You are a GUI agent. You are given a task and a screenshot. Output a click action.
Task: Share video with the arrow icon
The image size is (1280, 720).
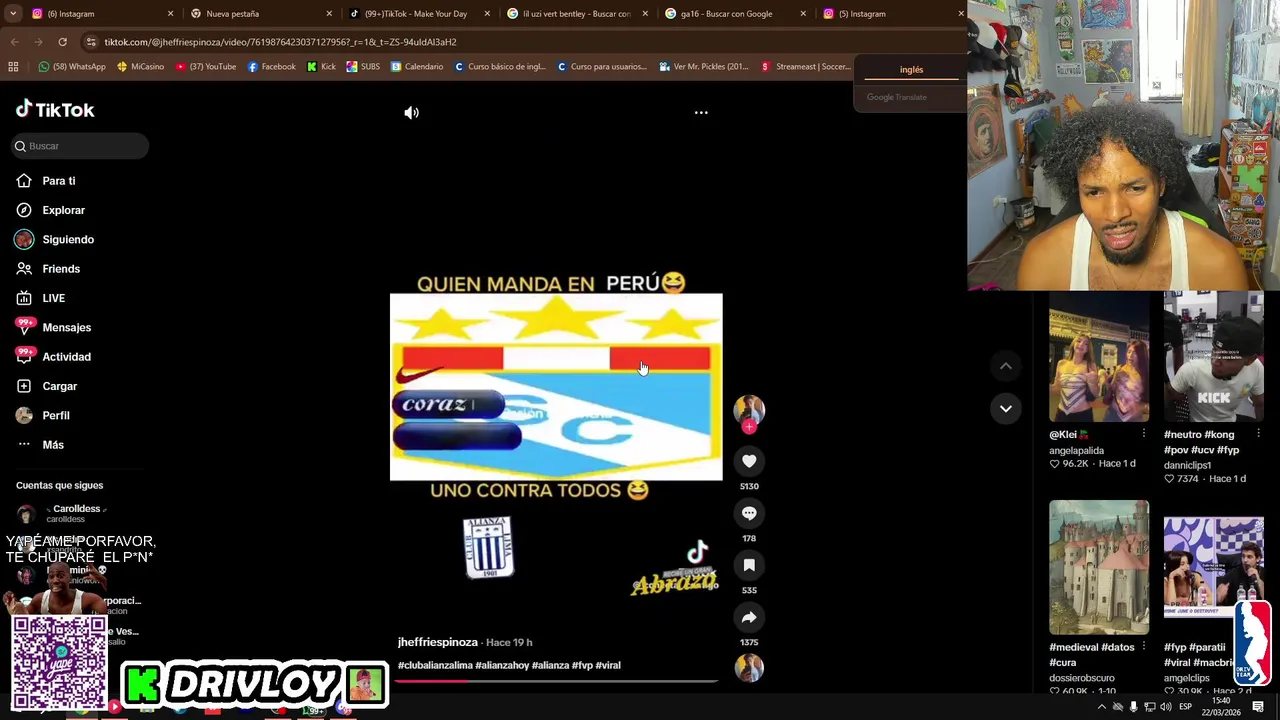[x=749, y=617]
